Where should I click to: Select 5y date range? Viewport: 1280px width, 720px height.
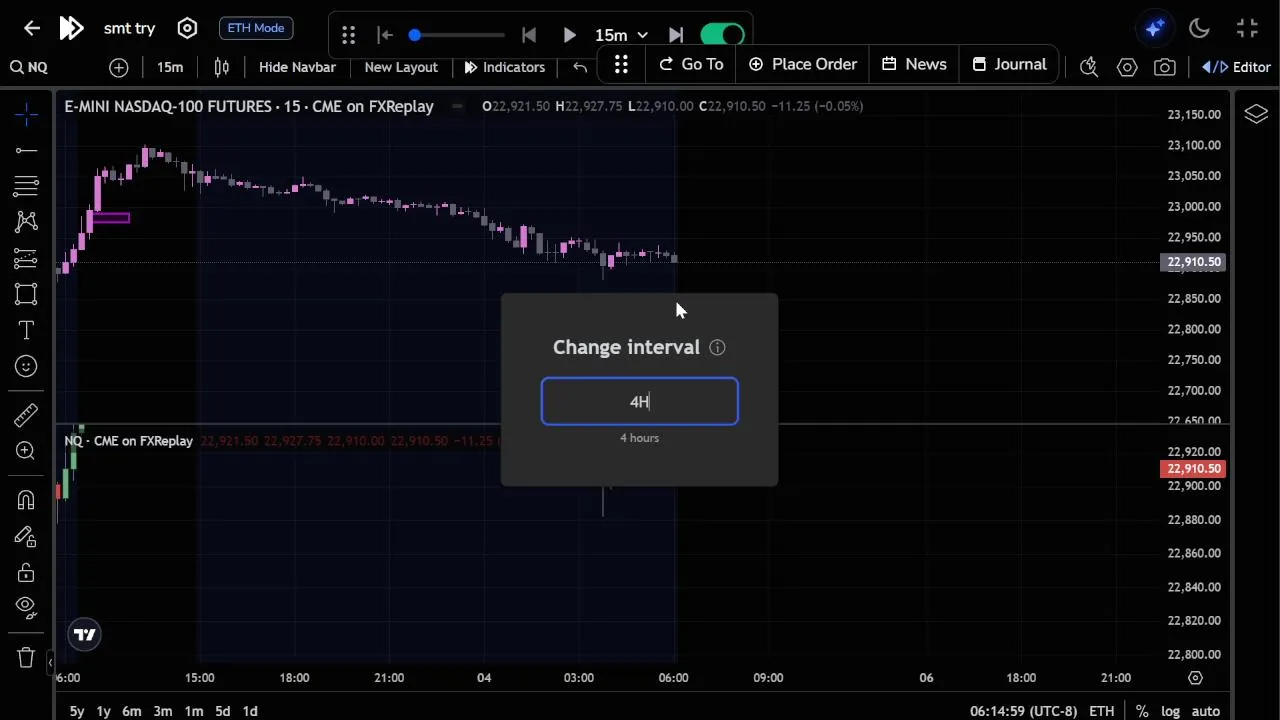pos(77,711)
